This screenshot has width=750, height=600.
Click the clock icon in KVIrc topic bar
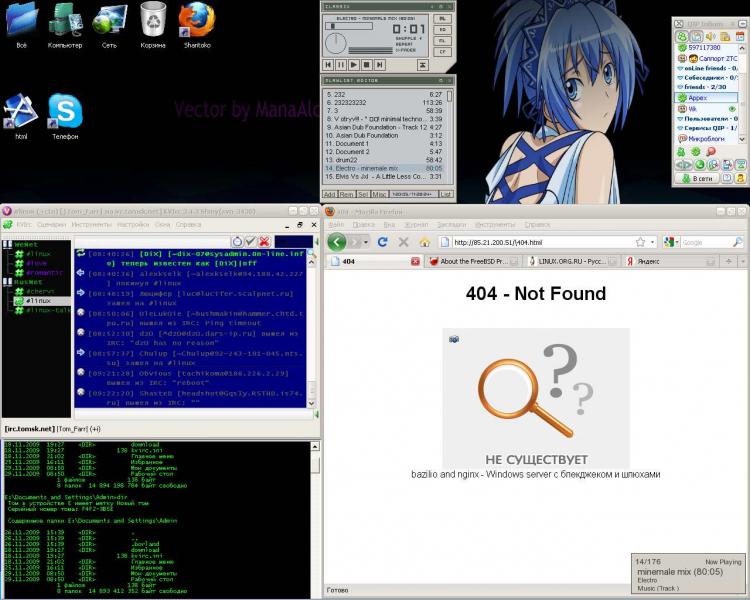click(x=237, y=242)
